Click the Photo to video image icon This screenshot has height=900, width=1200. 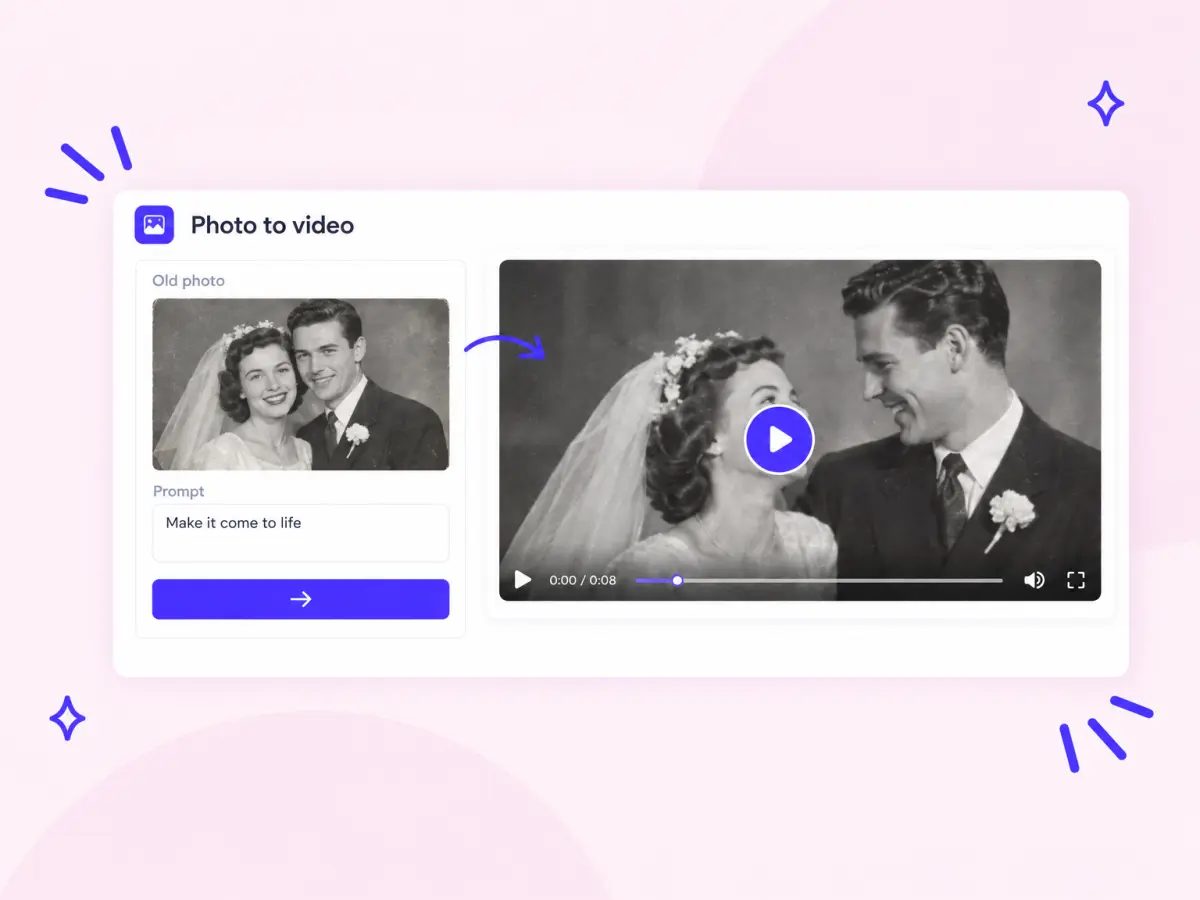click(x=154, y=224)
